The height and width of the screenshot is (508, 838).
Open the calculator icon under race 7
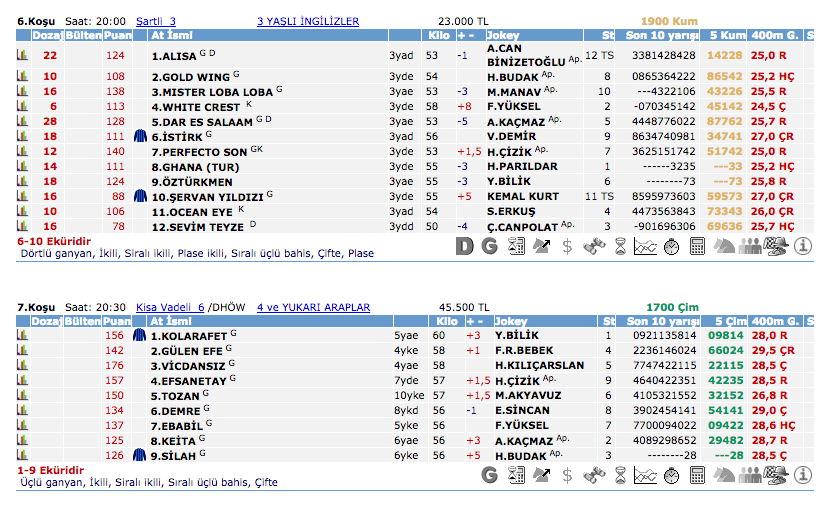coord(697,475)
